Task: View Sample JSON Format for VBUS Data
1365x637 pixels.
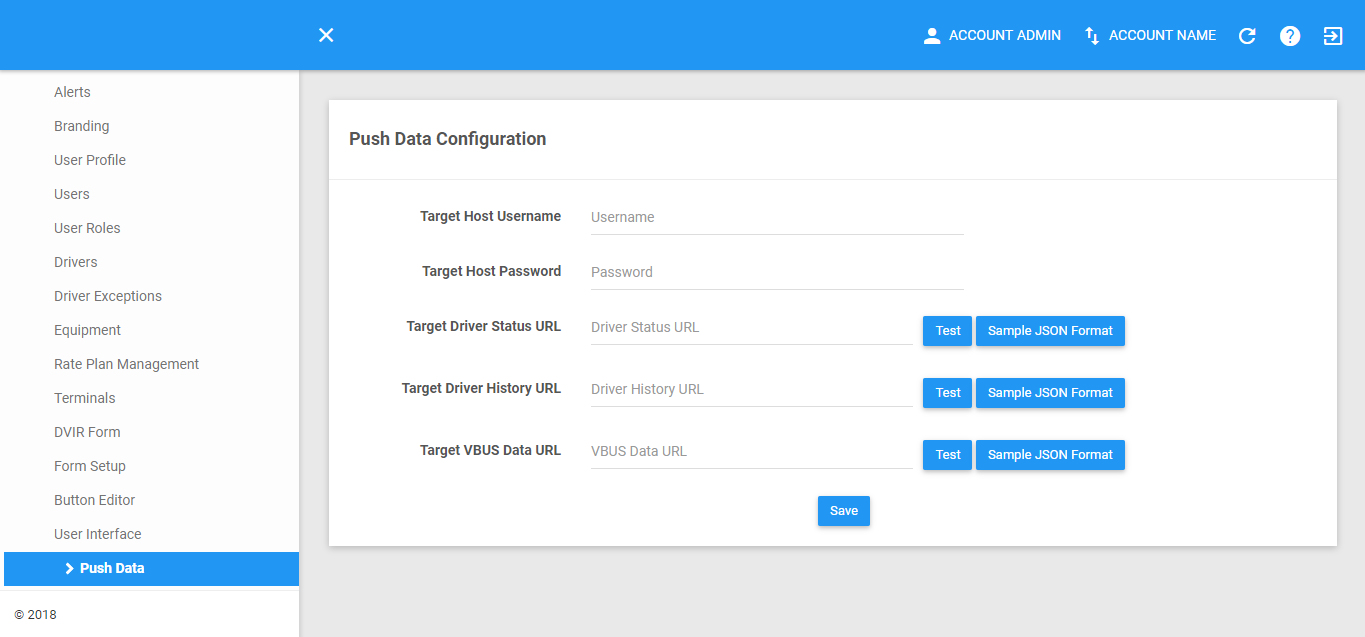Action: (1050, 455)
